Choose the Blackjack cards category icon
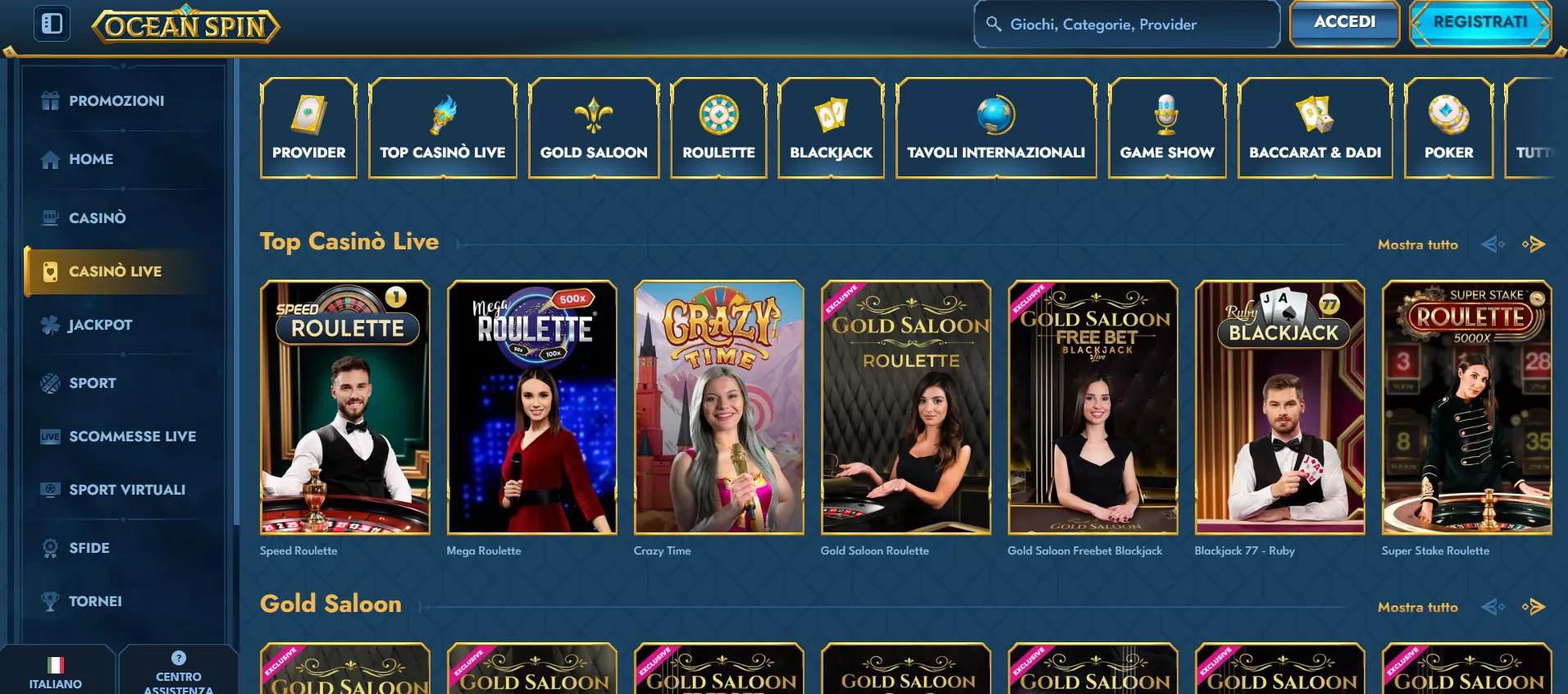 click(831, 115)
